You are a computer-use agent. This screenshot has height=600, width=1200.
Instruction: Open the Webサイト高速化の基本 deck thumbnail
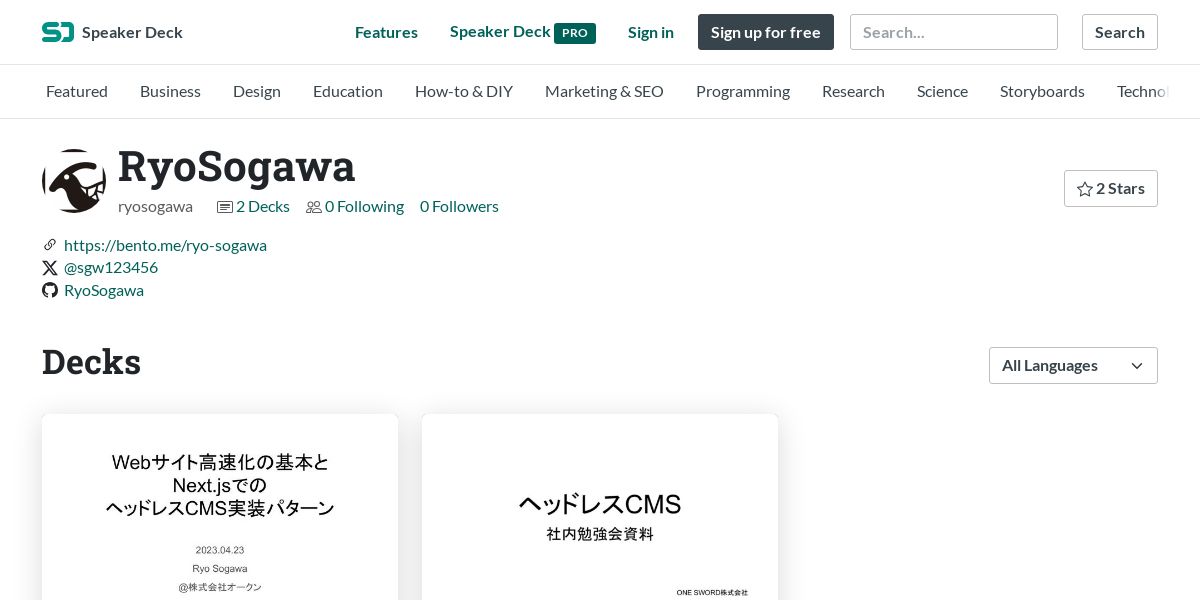220,507
